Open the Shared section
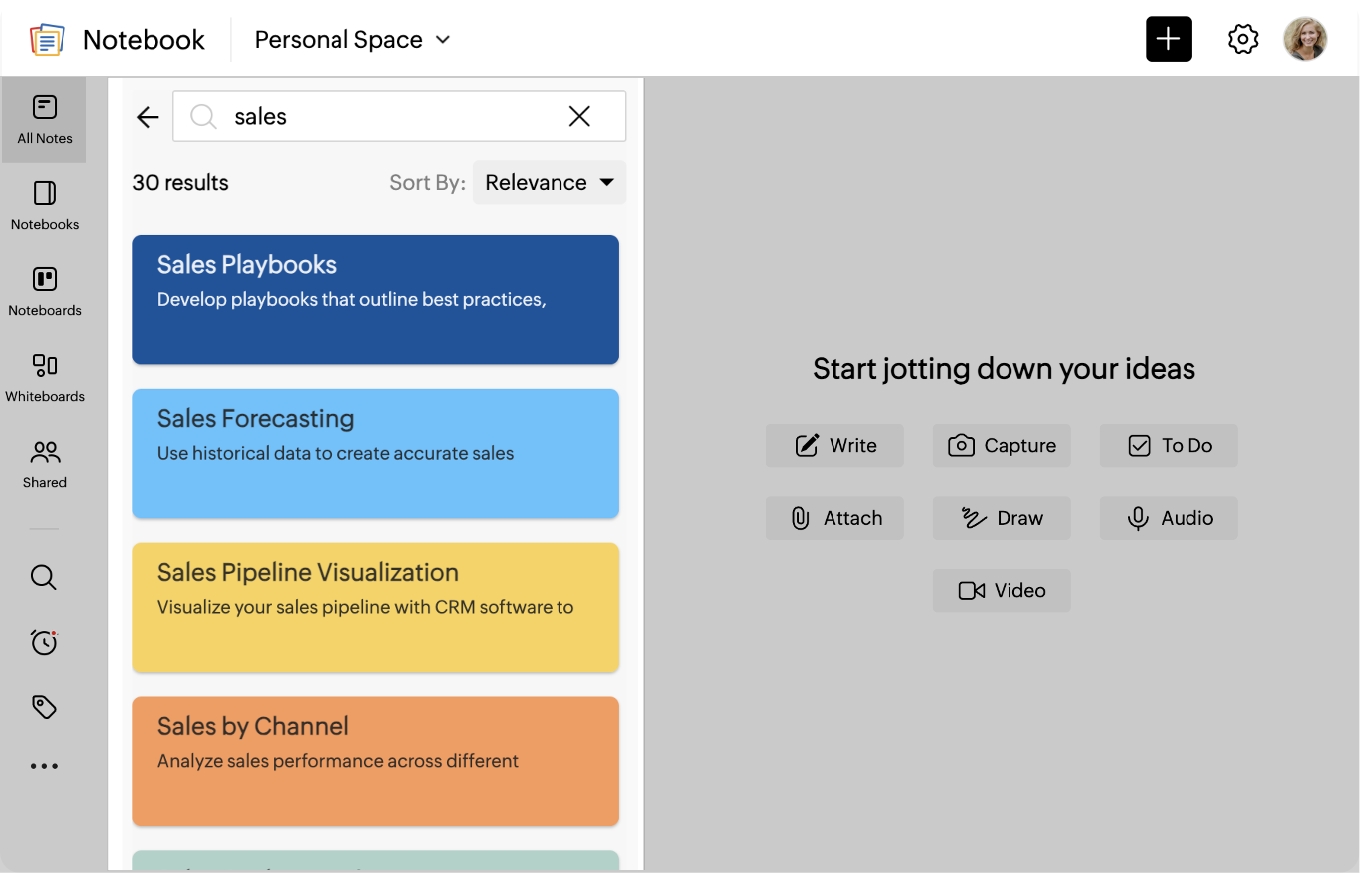The width and height of the screenshot is (1360, 873). tap(45, 463)
